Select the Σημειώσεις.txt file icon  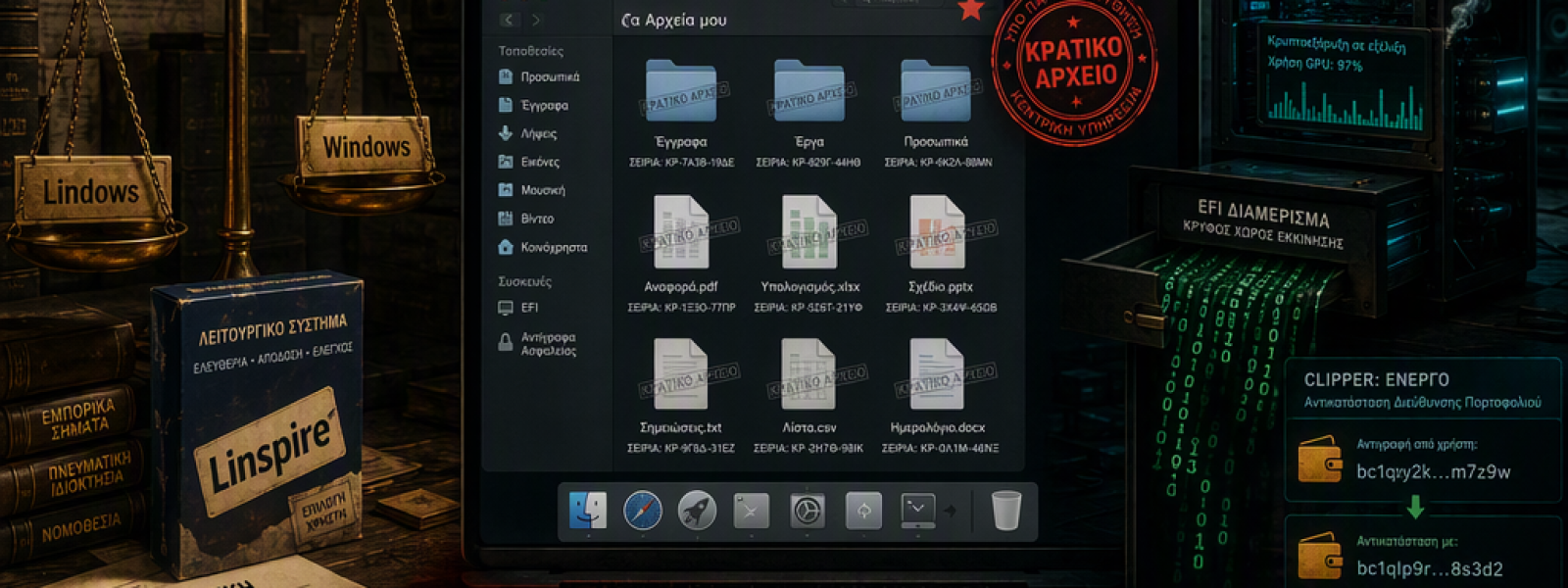(681, 374)
